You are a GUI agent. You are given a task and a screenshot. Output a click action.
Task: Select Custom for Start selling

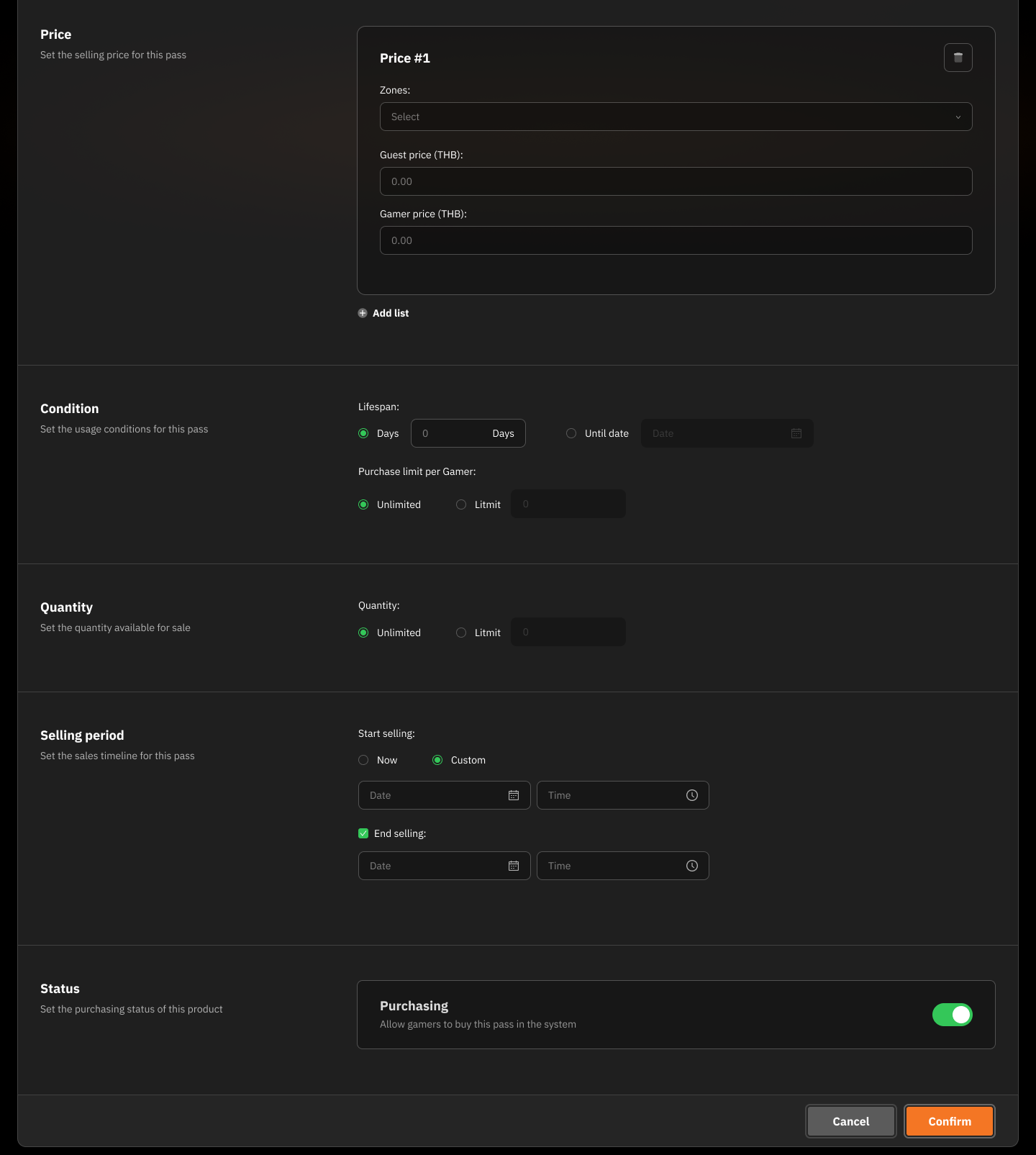[437, 760]
